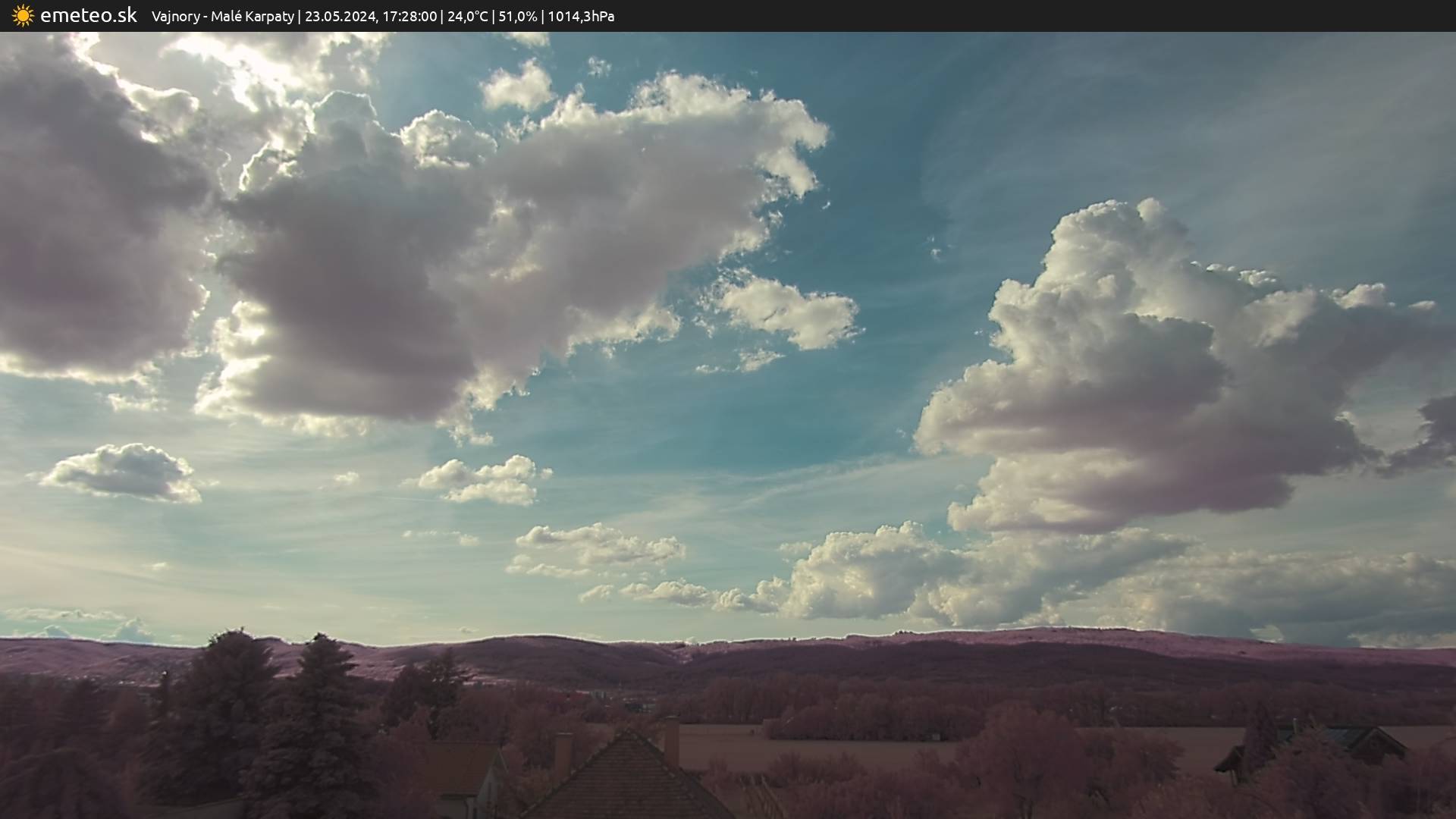The width and height of the screenshot is (1456, 819).
Task: Click the 17:28:00 timestamp
Action: point(409,16)
